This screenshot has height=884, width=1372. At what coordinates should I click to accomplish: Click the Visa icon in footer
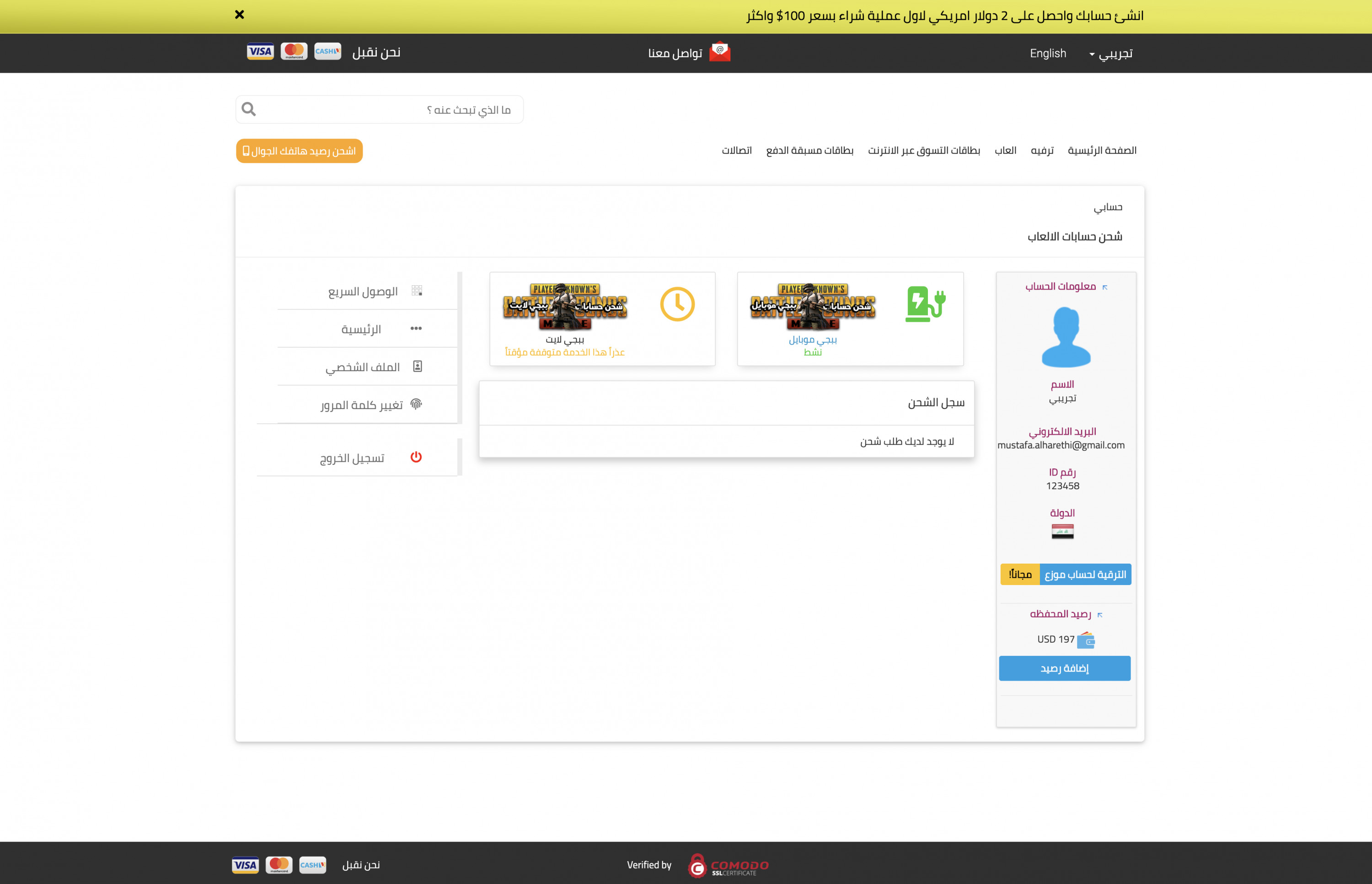245,864
